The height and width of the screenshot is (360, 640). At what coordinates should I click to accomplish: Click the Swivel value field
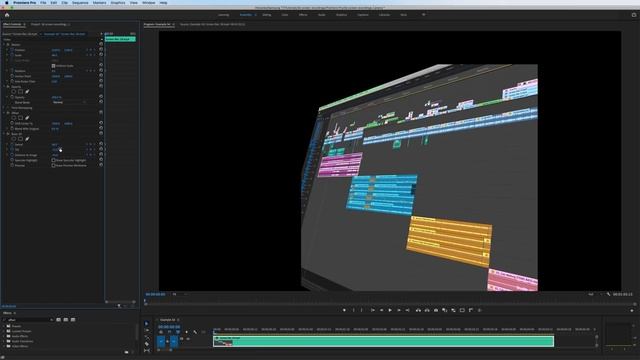coord(55,144)
